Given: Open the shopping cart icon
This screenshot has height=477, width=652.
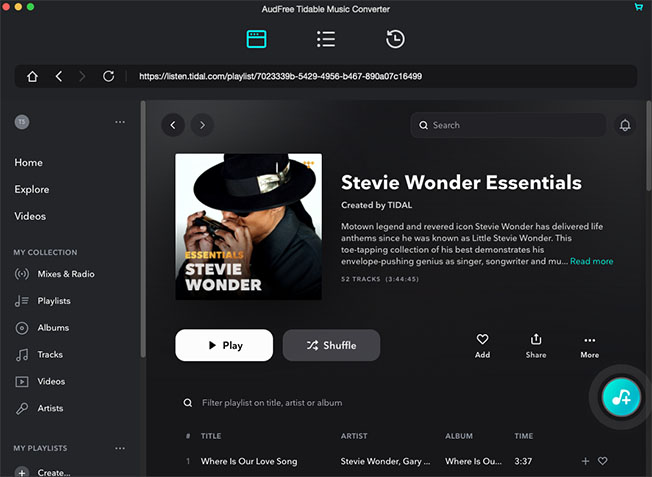Looking at the screenshot, I should coord(638,7).
